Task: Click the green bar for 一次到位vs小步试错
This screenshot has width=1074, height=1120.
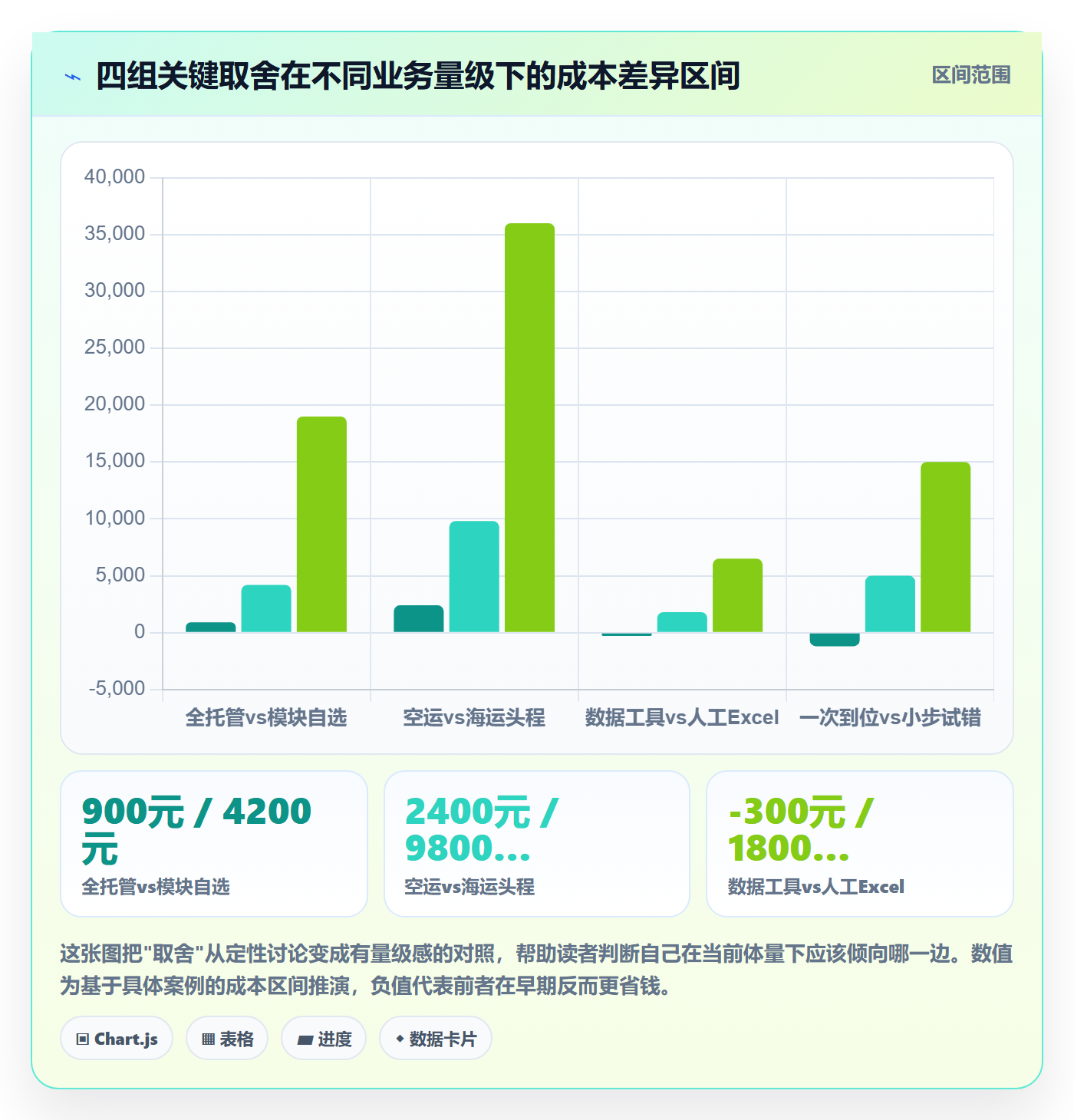Action: coord(945,547)
